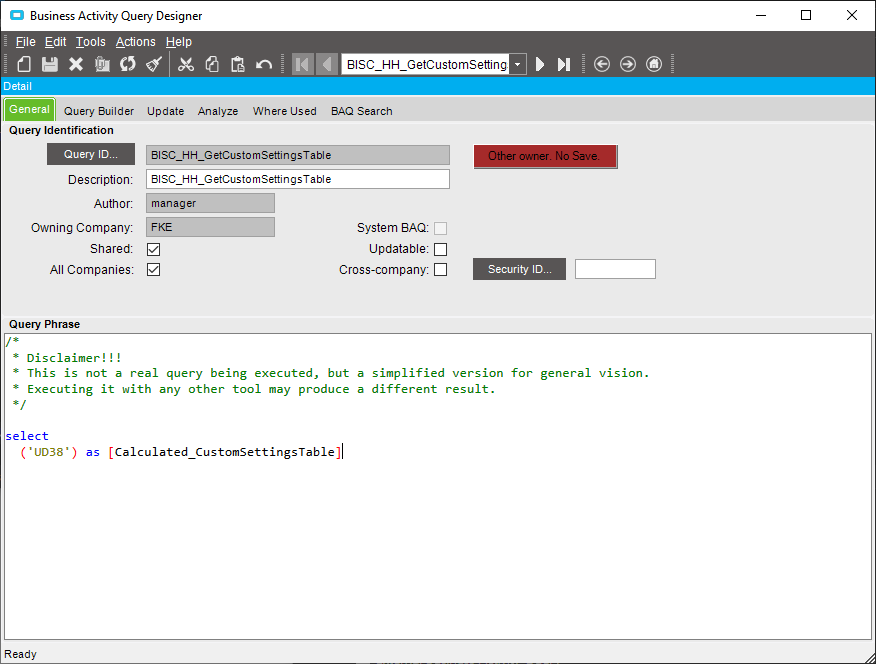Click '[Calculated_CustomSettingsTable]' in the query text
The height and width of the screenshot is (664, 876).
coord(225,452)
